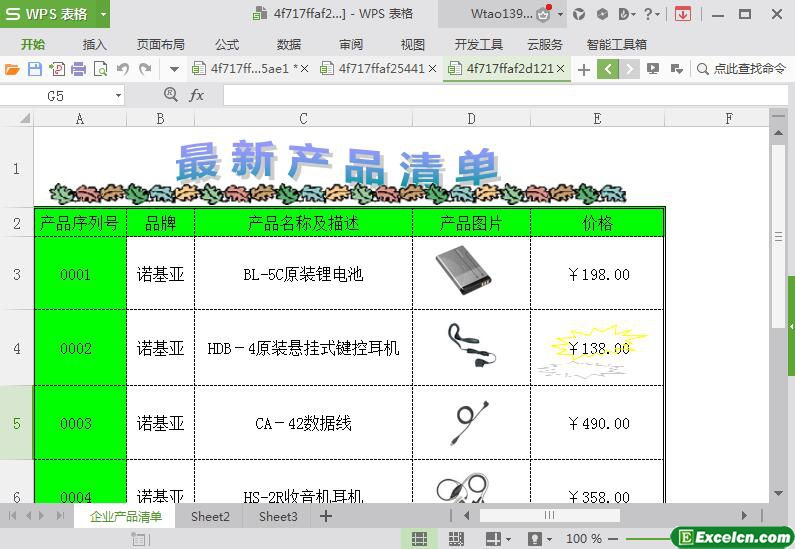Click the battery product image in row 3

tap(463, 270)
